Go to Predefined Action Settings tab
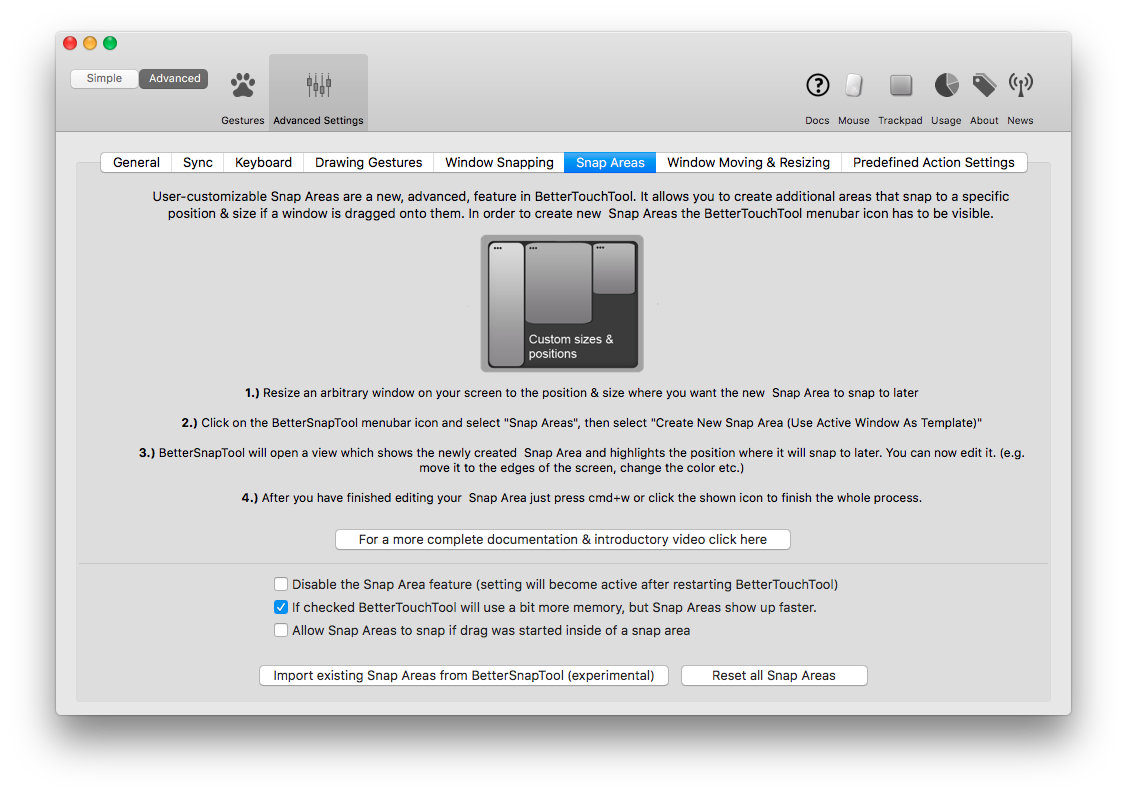Screen dimensions: 1127x795 934,162
